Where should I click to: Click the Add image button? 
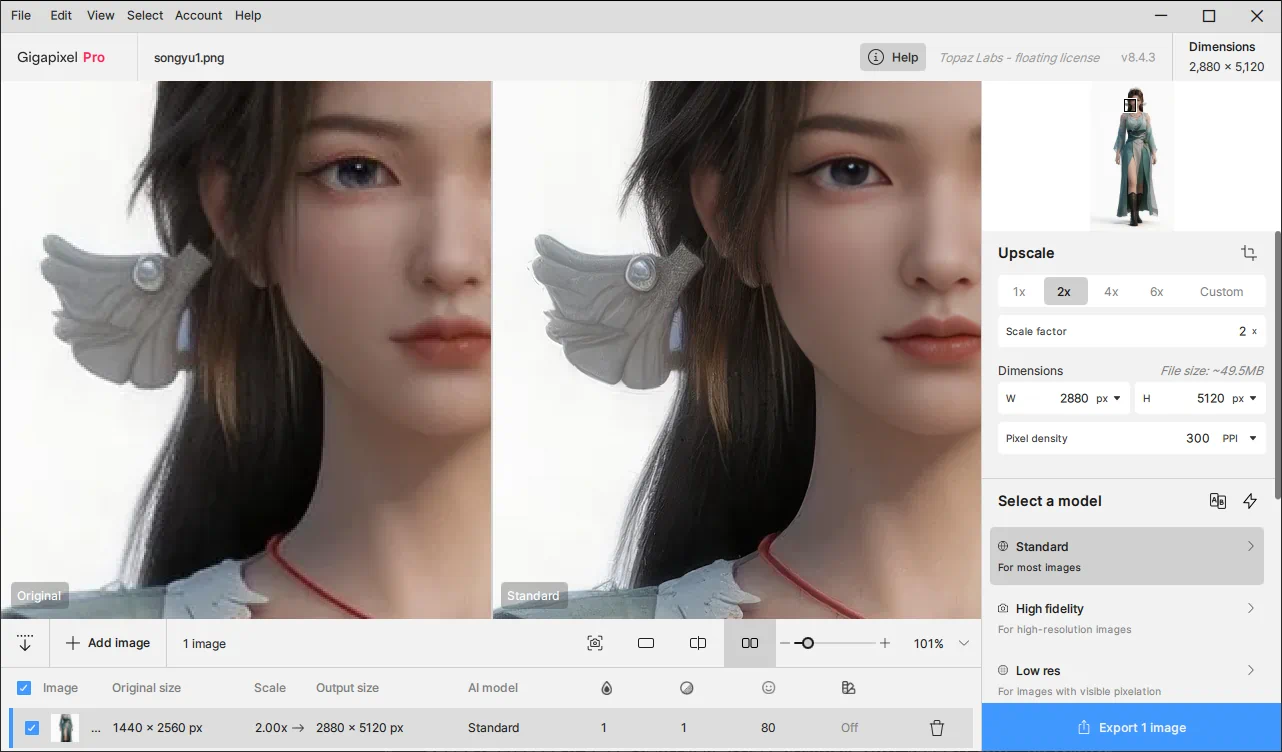108,643
